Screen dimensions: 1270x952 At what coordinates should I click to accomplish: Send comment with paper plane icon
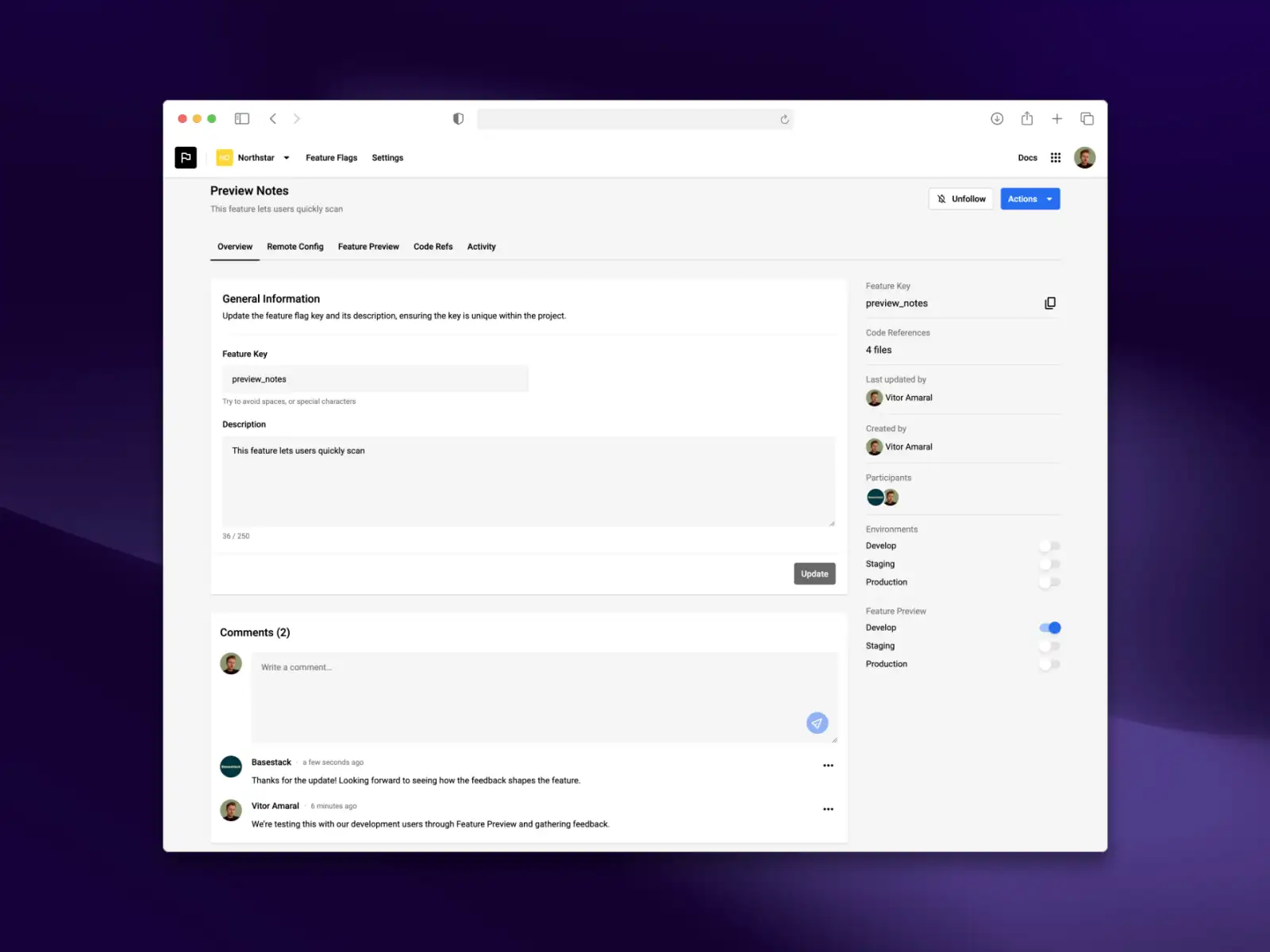[818, 723]
